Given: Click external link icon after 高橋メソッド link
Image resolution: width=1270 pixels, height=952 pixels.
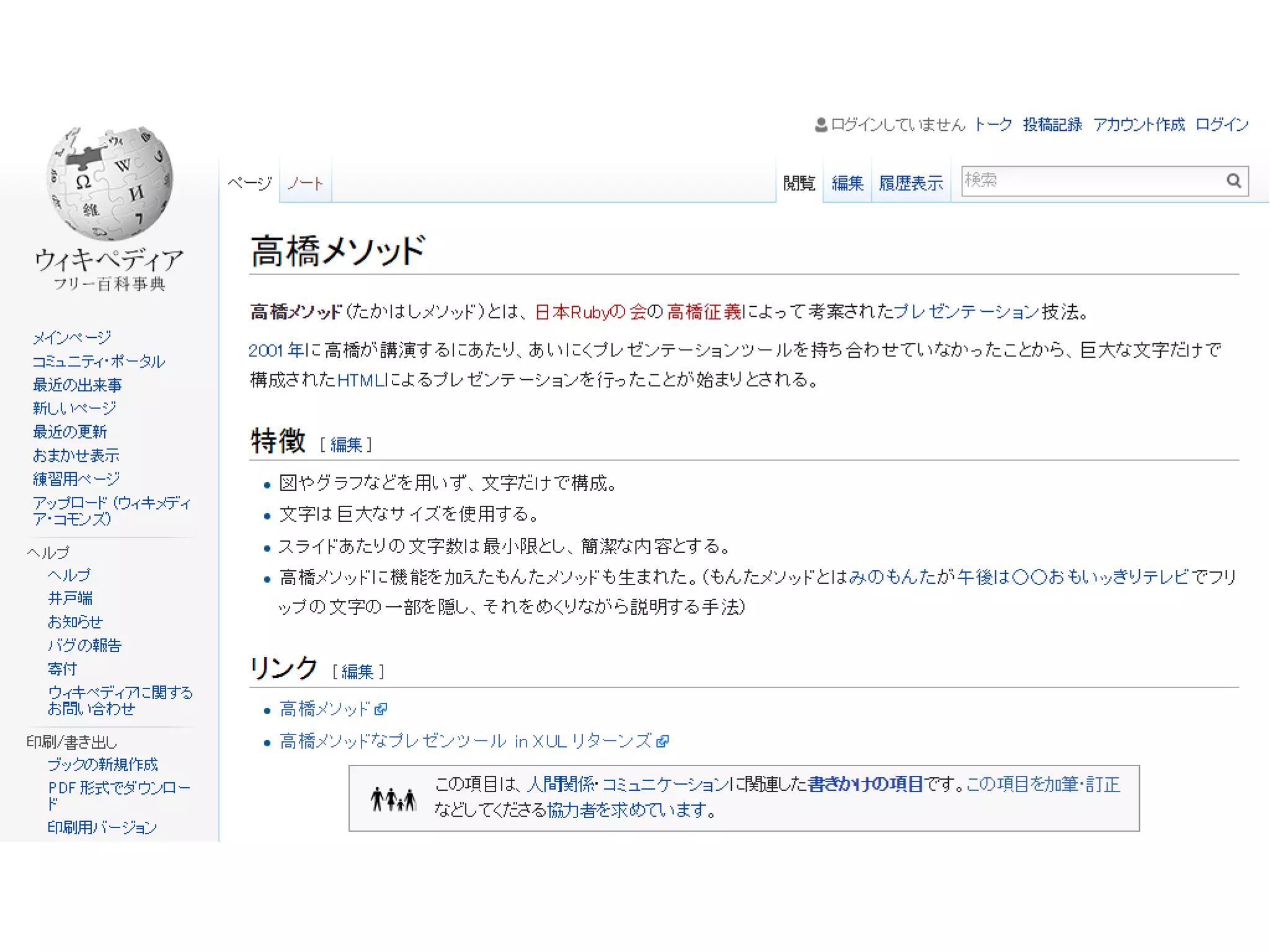Looking at the screenshot, I should [x=381, y=709].
